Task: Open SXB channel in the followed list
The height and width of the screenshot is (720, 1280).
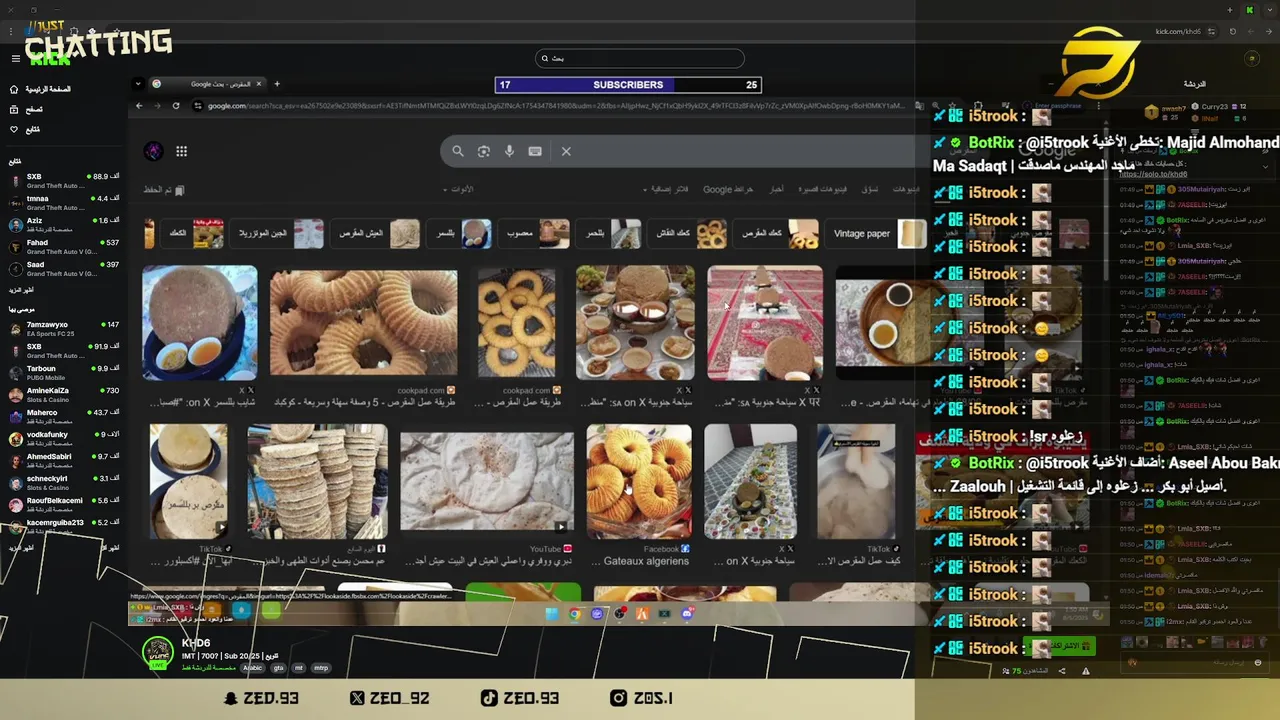Action: click(63, 181)
